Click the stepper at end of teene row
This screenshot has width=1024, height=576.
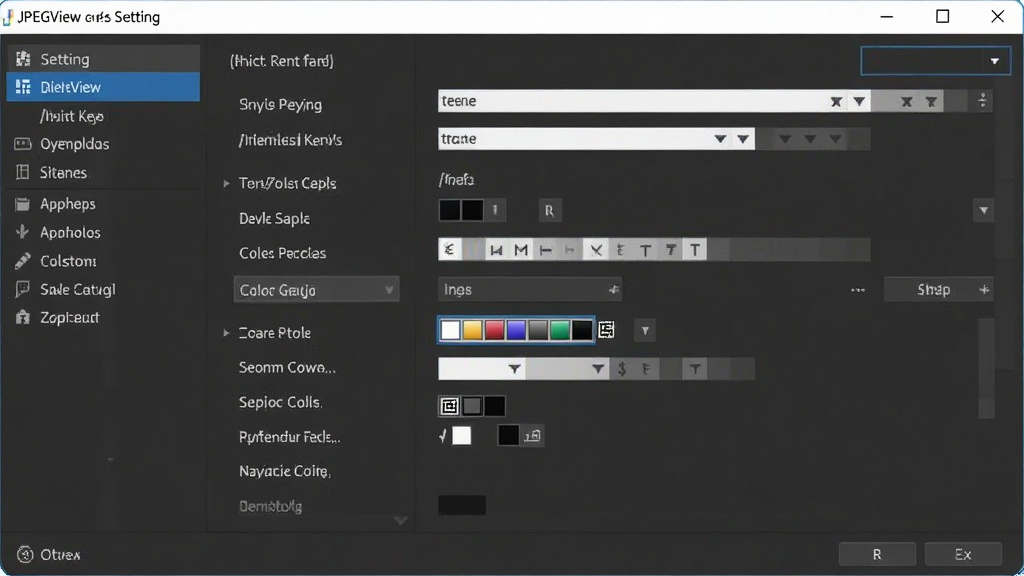coord(983,101)
